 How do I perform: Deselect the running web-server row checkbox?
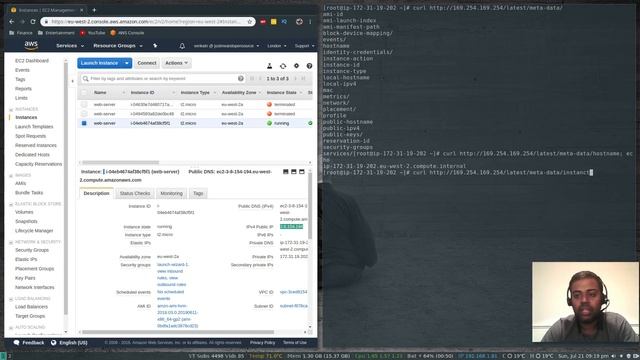click(x=84, y=123)
